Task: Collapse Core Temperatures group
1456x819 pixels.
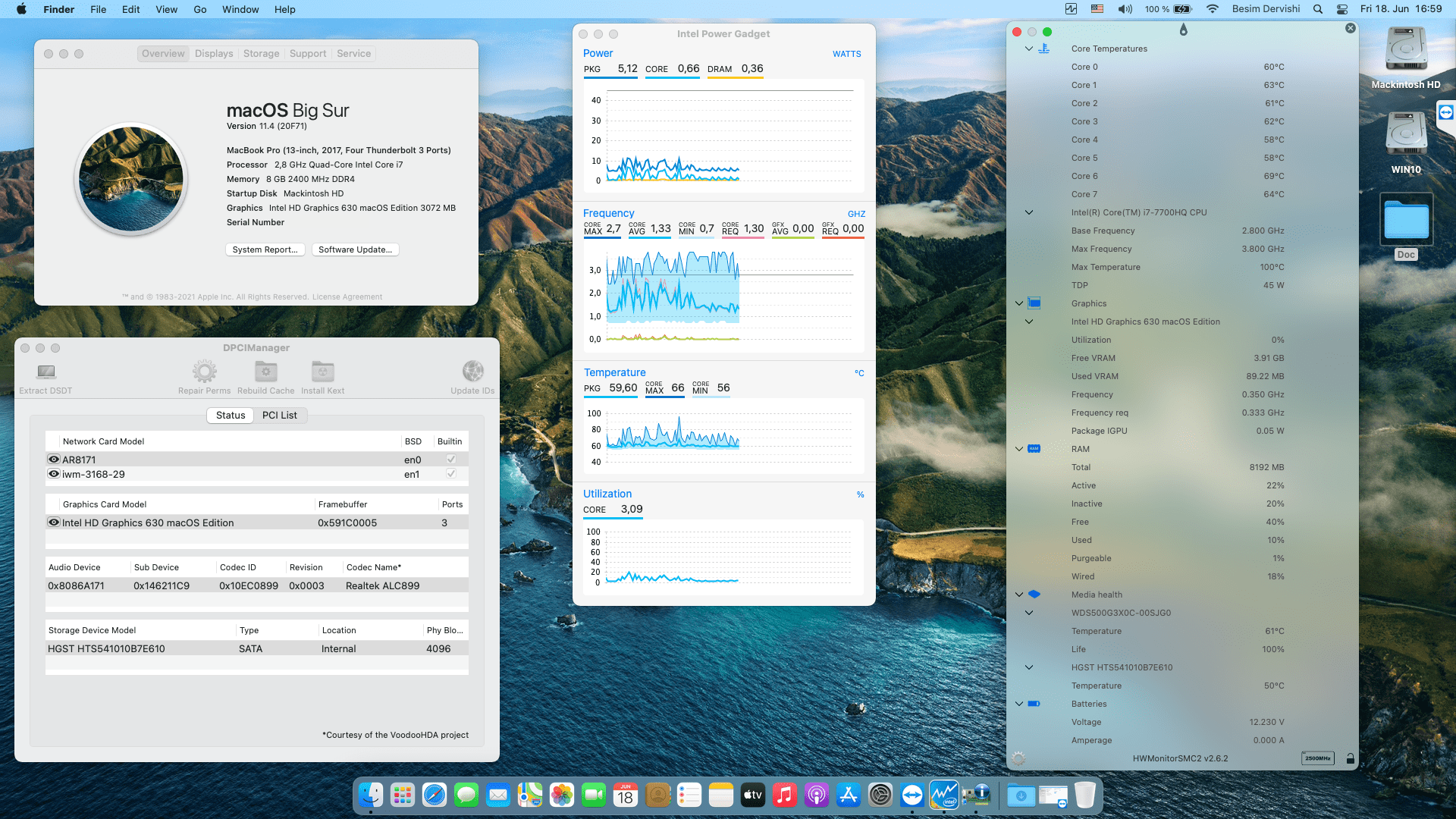Action: click(x=1029, y=49)
